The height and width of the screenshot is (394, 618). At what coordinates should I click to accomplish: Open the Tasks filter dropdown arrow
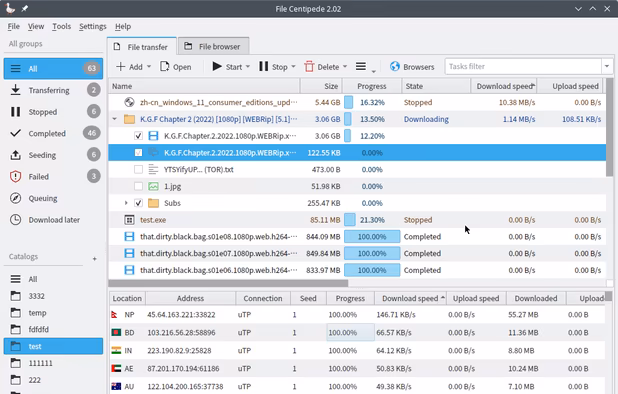click(607, 66)
